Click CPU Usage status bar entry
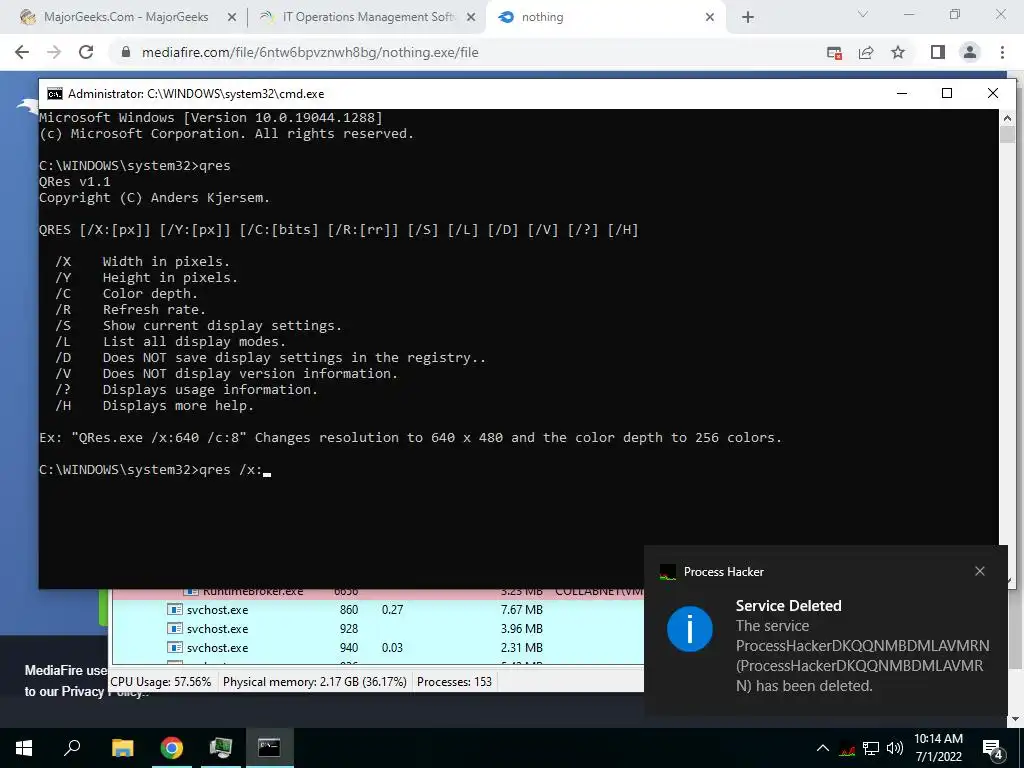Image resolution: width=1024 pixels, height=768 pixels. pos(161,682)
